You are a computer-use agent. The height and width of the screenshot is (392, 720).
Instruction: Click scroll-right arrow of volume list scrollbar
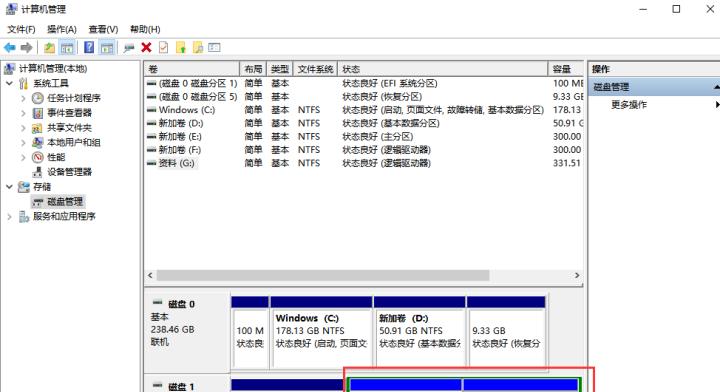coord(577,275)
